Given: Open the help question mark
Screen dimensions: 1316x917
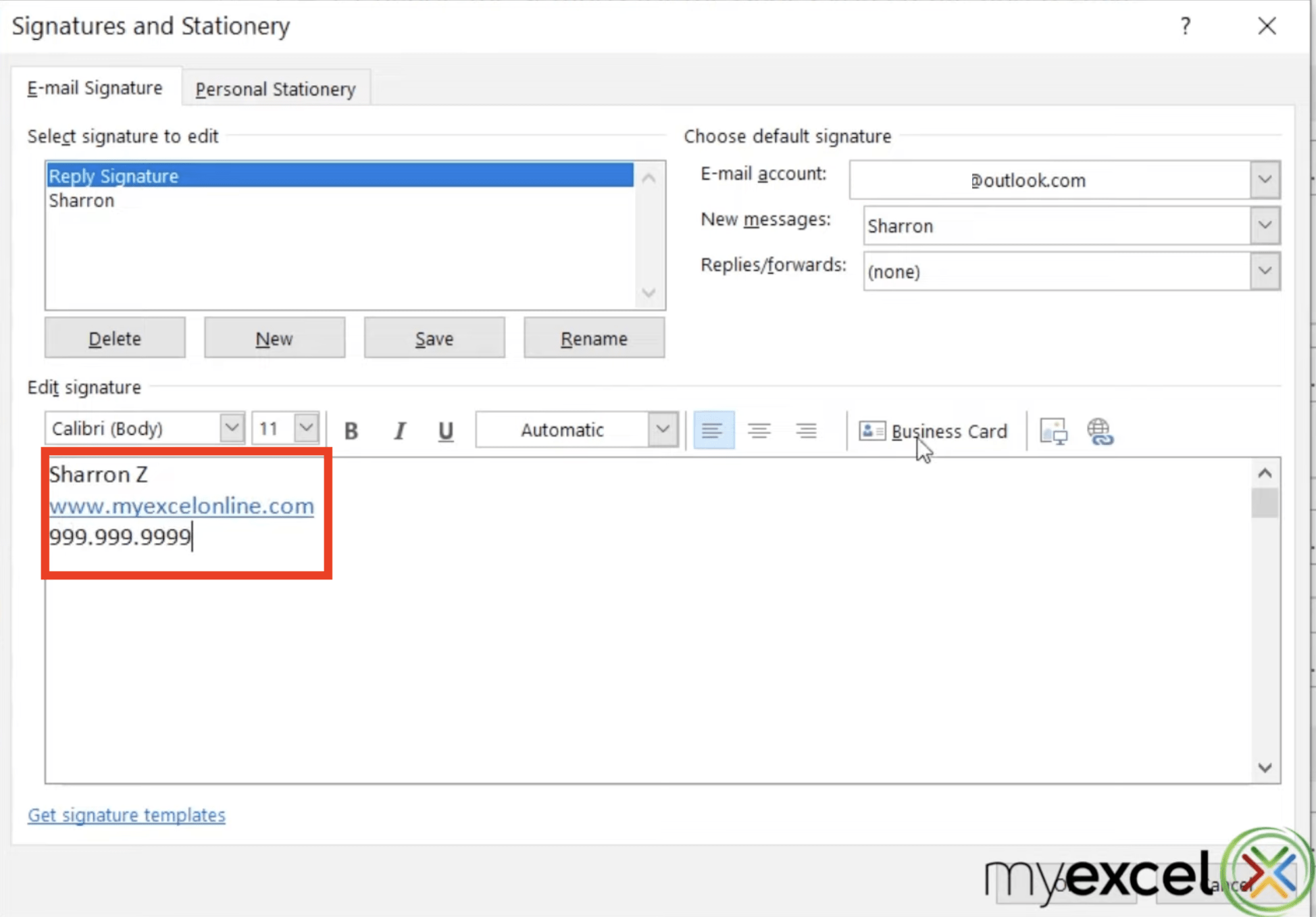Looking at the screenshot, I should coord(1186,26).
